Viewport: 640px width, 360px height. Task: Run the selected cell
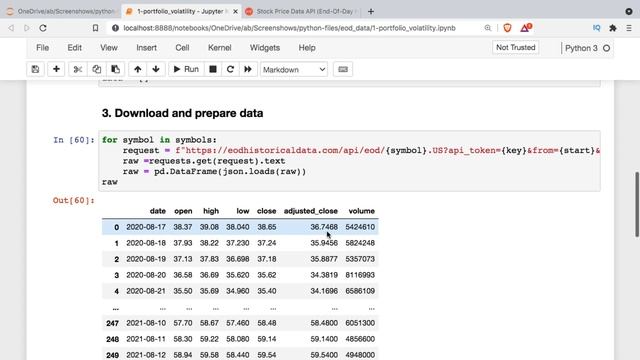[x=186, y=69]
